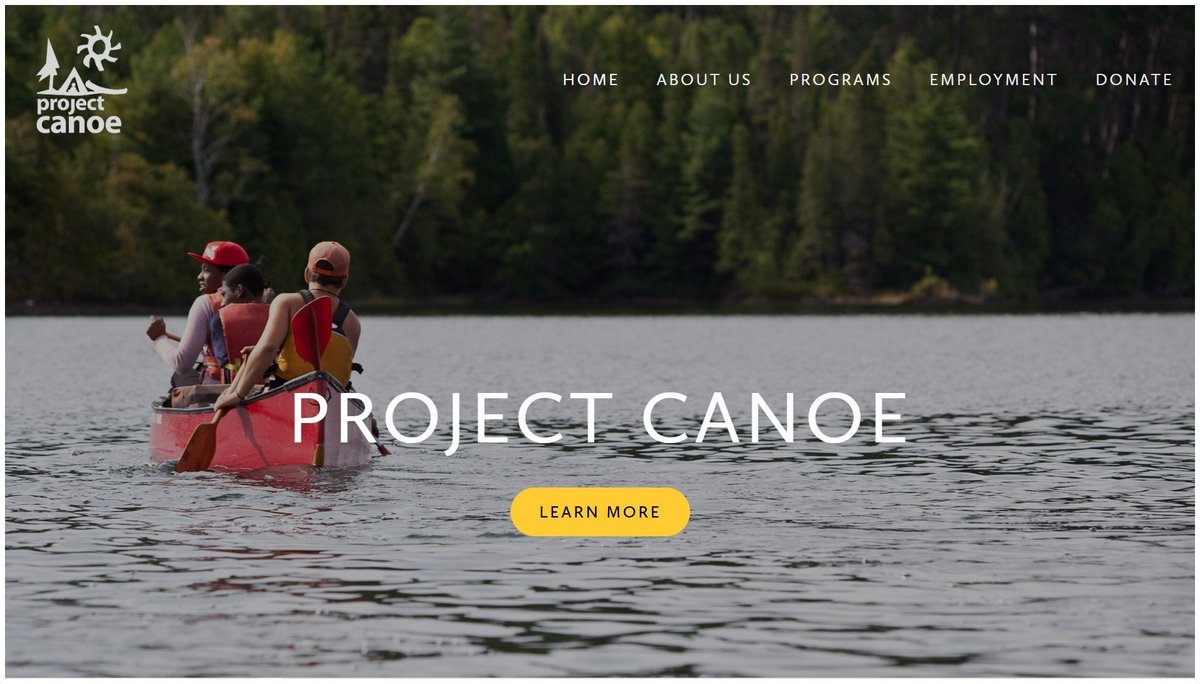This screenshot has height=684, width=1200.
Task: Click the pine tree icon in the logo
Action: point(47,66)
